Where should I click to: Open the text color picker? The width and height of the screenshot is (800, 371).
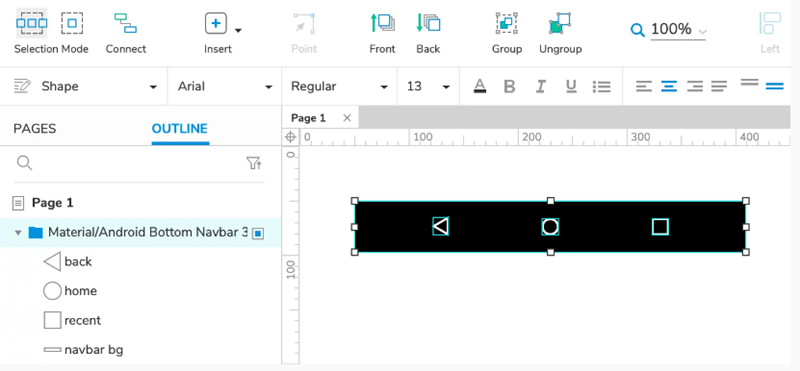[x=480, y=86]
